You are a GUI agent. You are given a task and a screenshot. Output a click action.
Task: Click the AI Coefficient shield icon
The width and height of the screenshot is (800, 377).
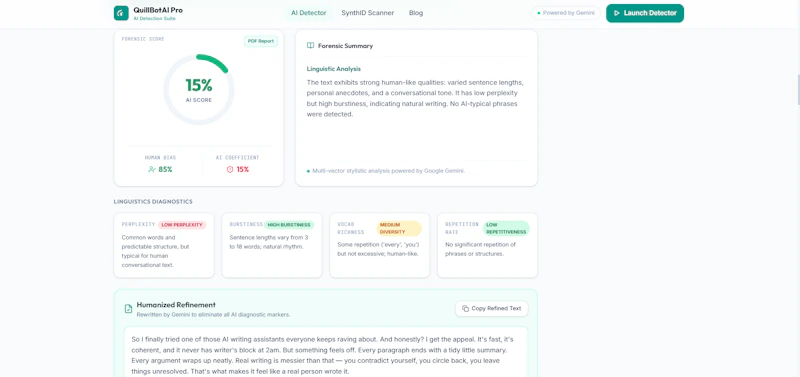point(230,169)
